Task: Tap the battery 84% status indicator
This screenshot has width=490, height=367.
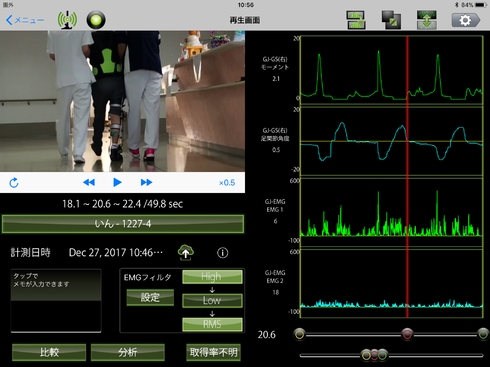Action: [x=474, y=5]
